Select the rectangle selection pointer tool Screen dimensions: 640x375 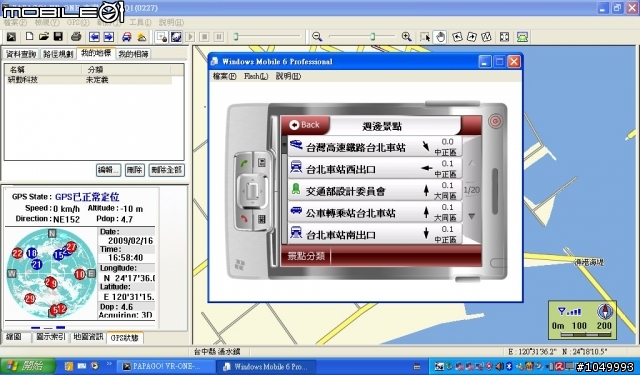coord(425,37)
